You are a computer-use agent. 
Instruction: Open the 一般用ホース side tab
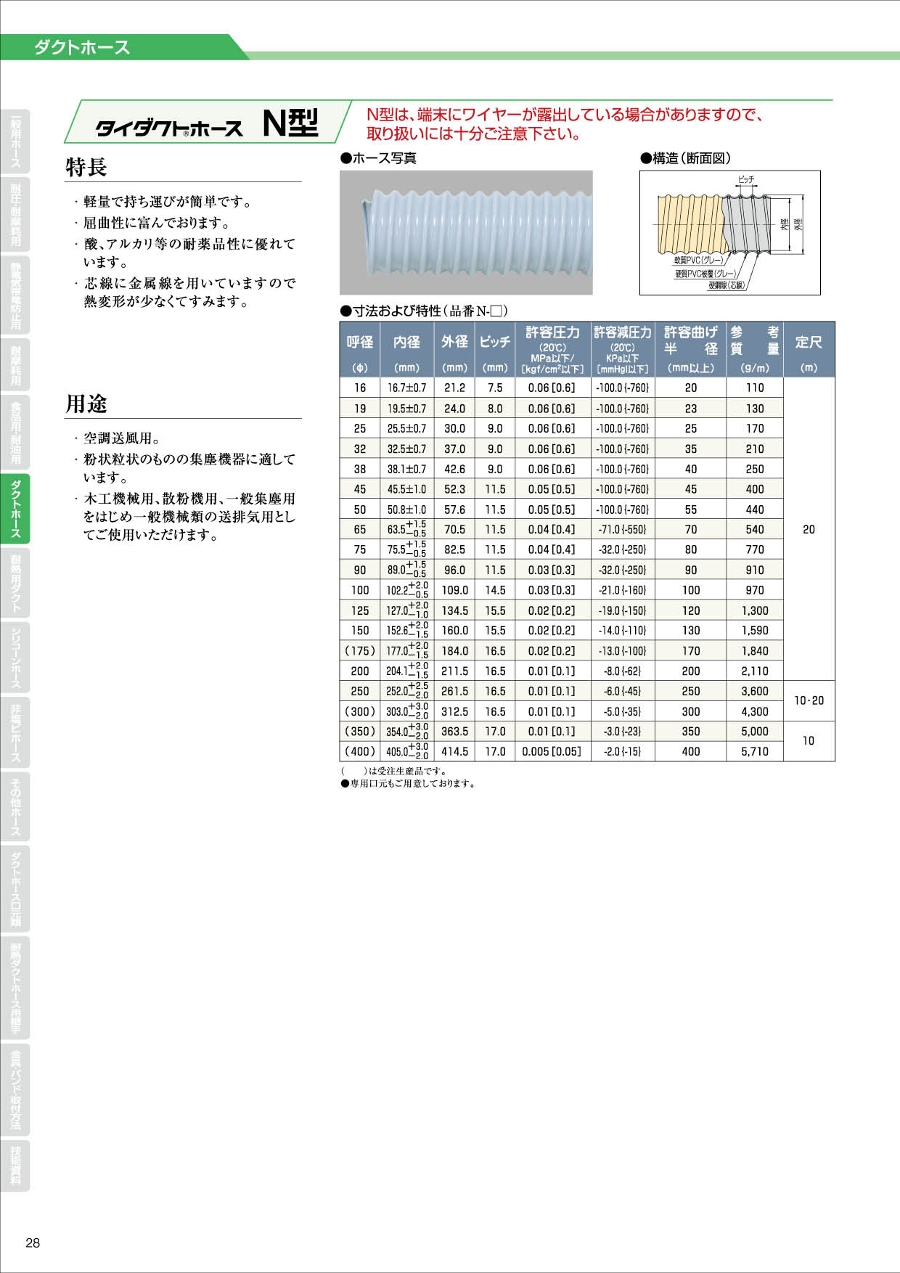pos(15,139)
